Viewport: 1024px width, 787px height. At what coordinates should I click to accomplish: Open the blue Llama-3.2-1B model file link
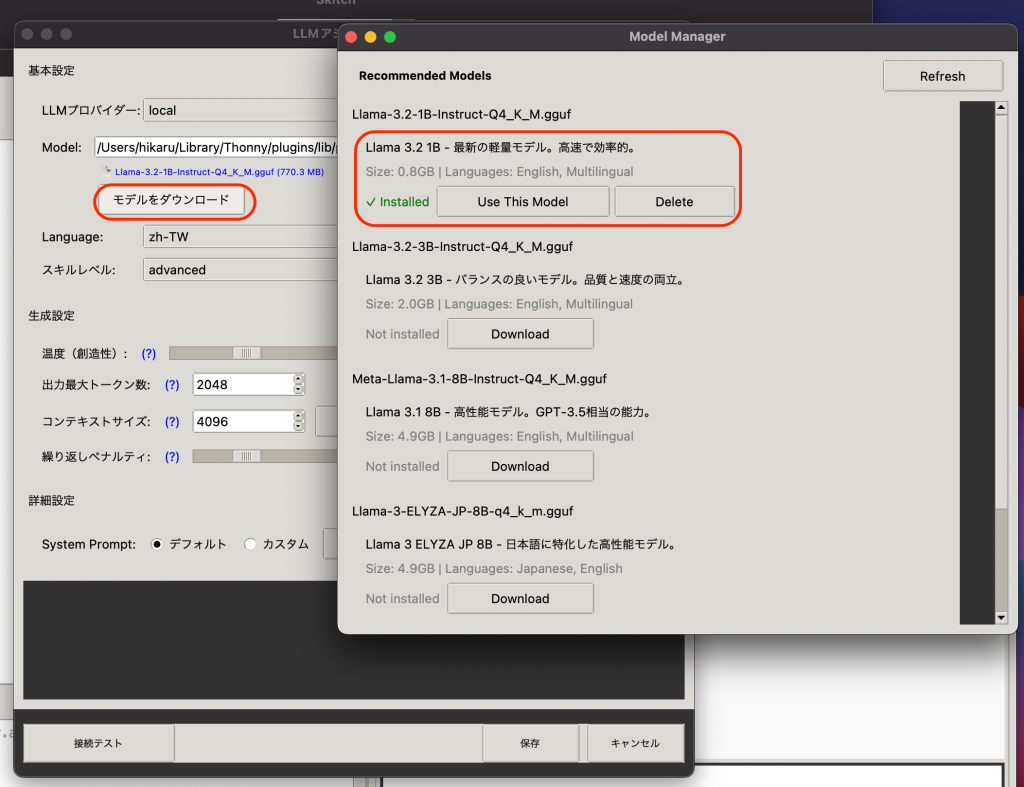pos(219,172)
